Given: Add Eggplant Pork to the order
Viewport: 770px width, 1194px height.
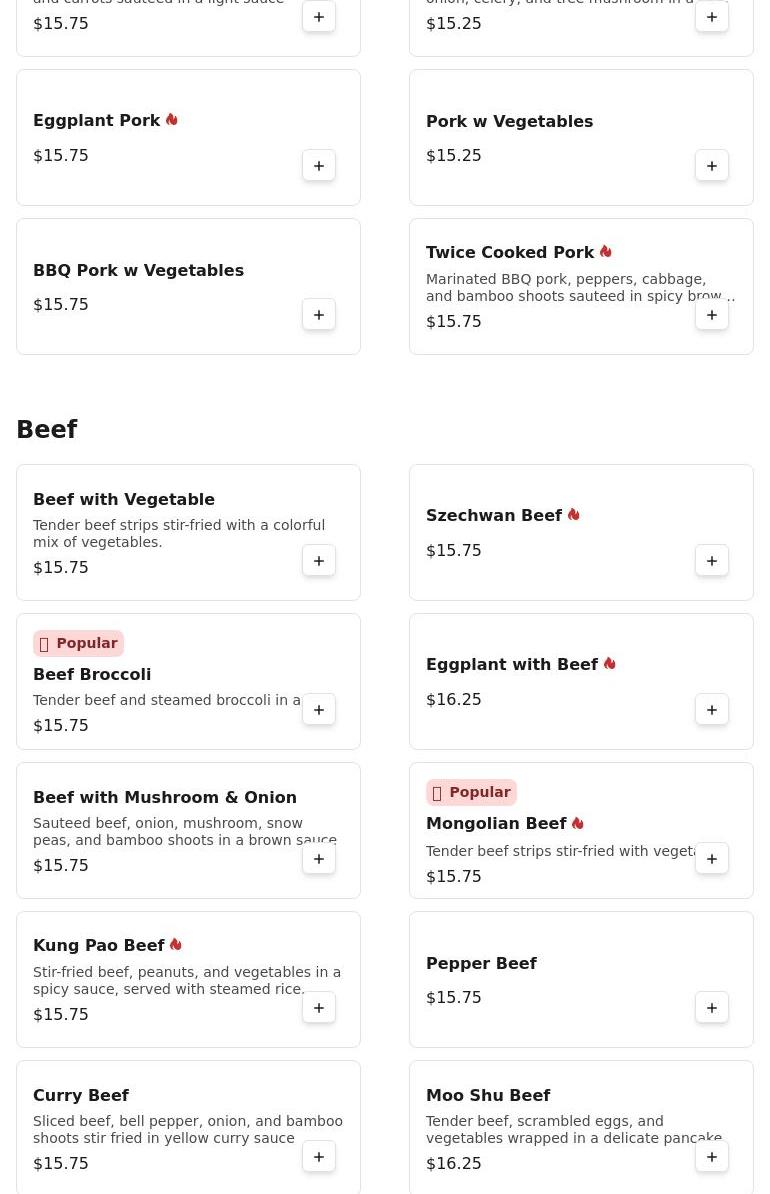Looking at the screenshot, I should (319, 166).
